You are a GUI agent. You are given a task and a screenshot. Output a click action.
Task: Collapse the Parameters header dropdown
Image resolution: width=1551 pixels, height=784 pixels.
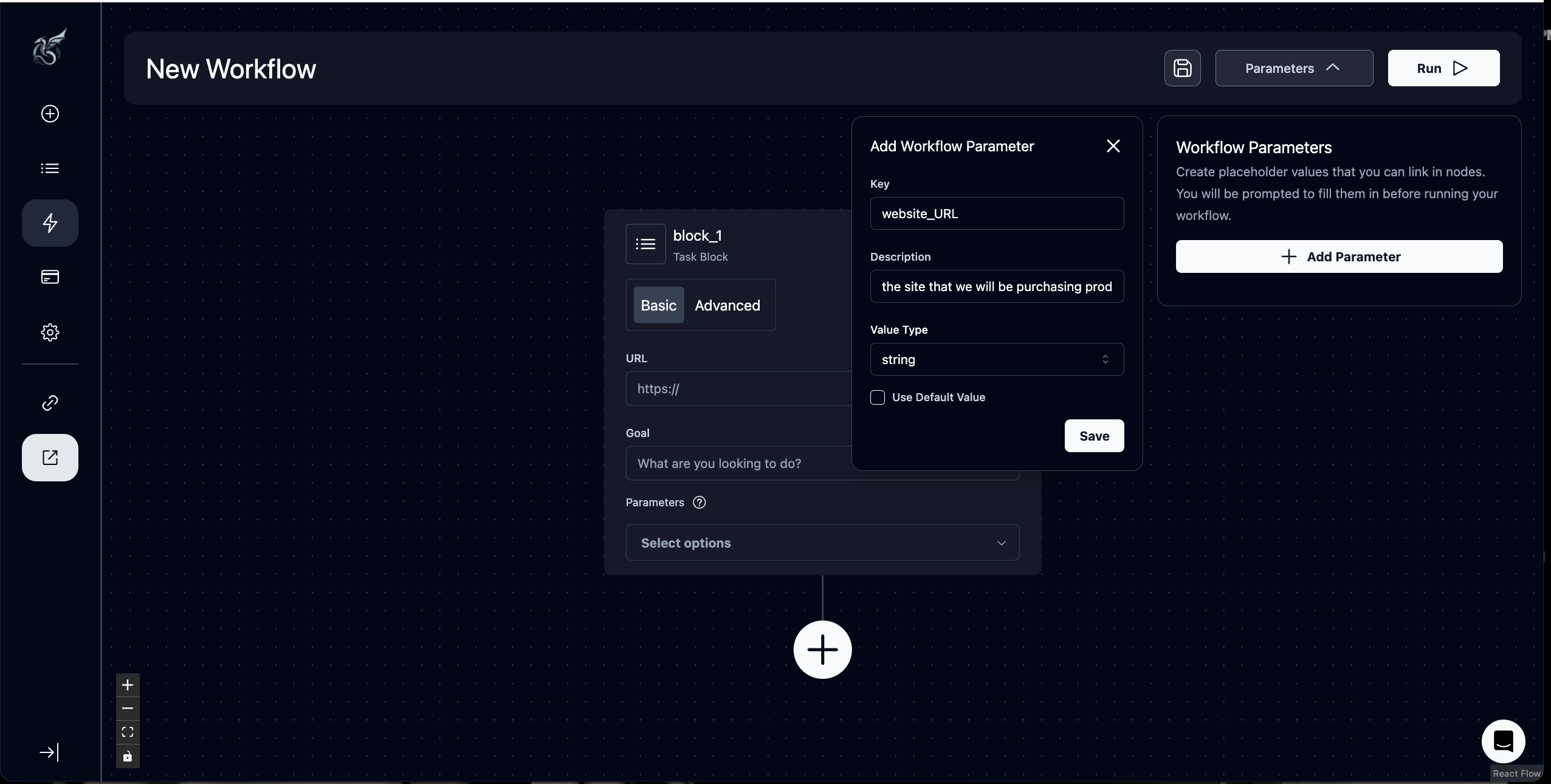click(1294, 68)
